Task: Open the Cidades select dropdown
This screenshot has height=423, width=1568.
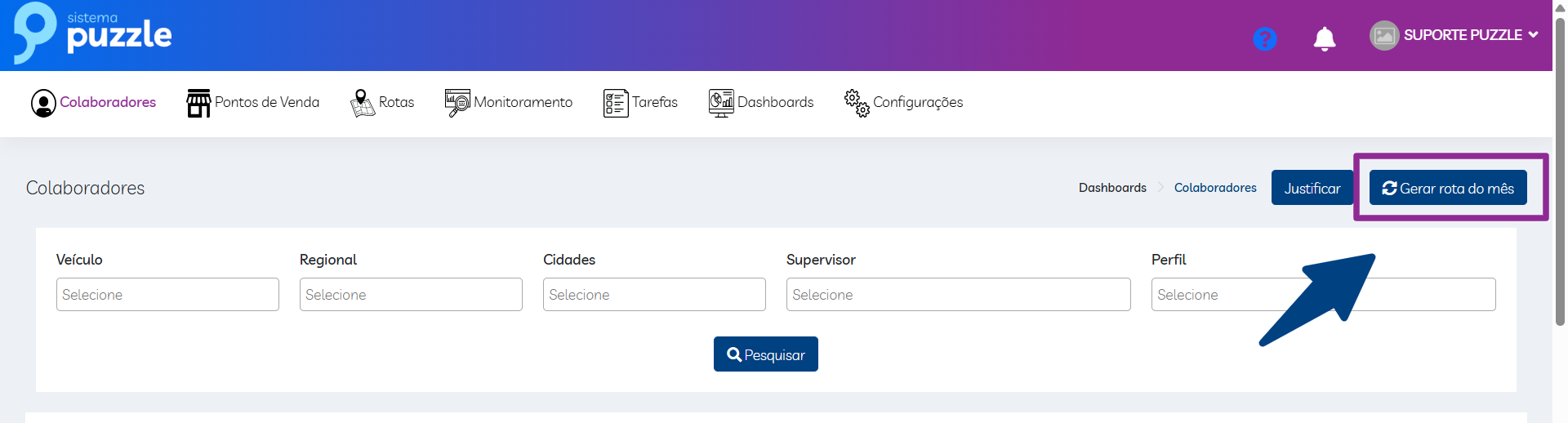Action: [x=654, y=294]
